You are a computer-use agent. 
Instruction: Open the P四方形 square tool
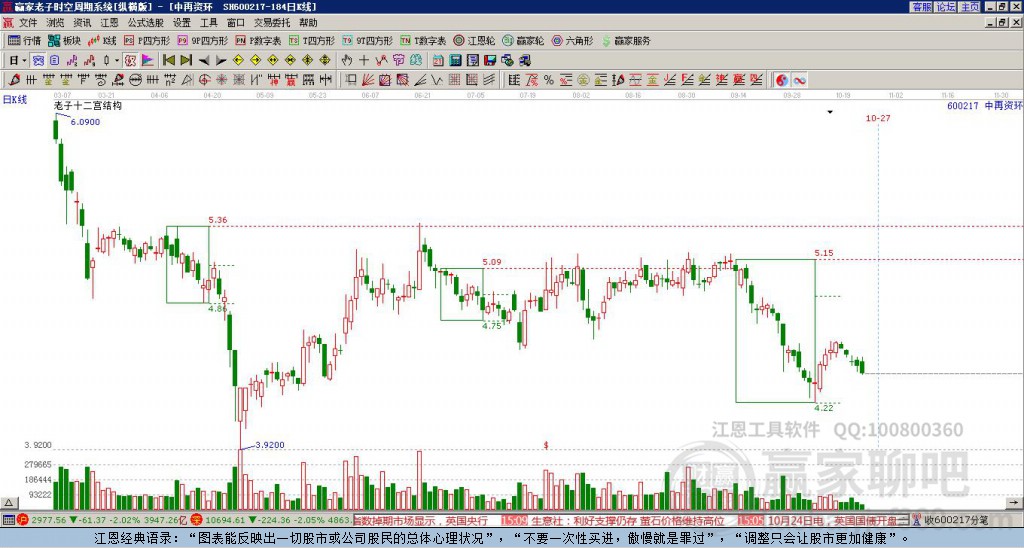(x=147, y=40)
